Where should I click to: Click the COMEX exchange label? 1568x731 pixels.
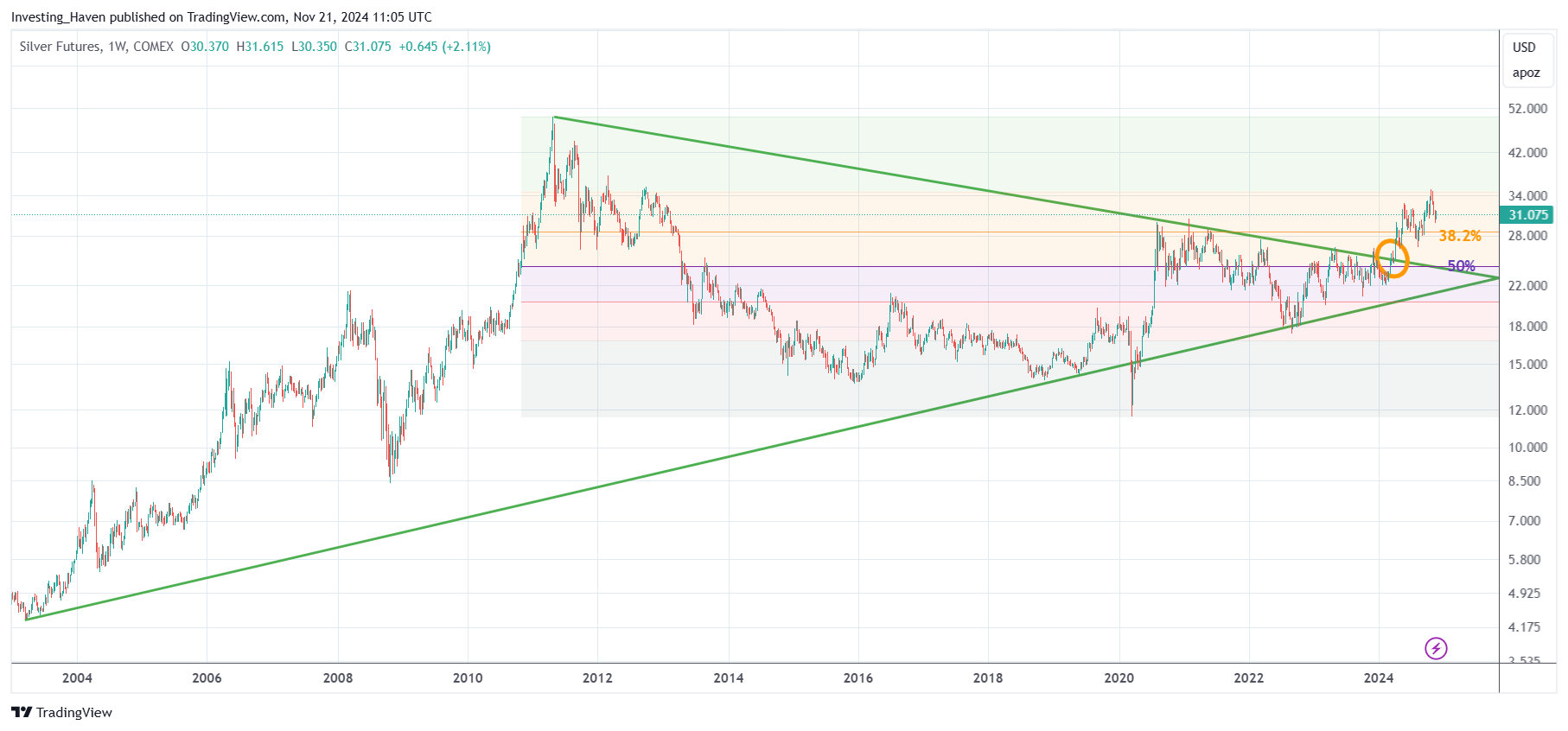pos(153,47)
